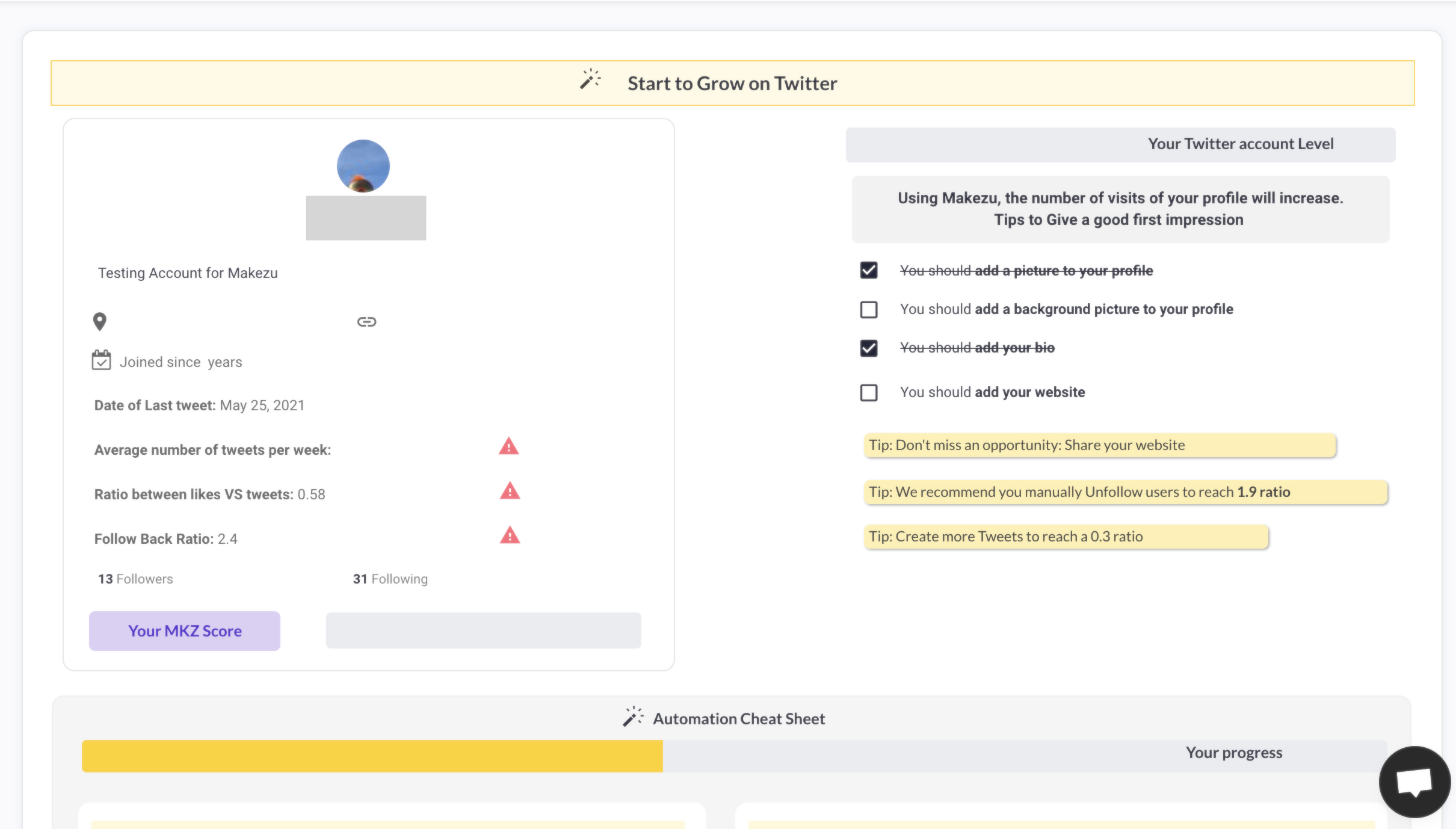Click the manually Unfollow users tip
The width and height of the screenshot is (1456, 829).
[1125, 493]
